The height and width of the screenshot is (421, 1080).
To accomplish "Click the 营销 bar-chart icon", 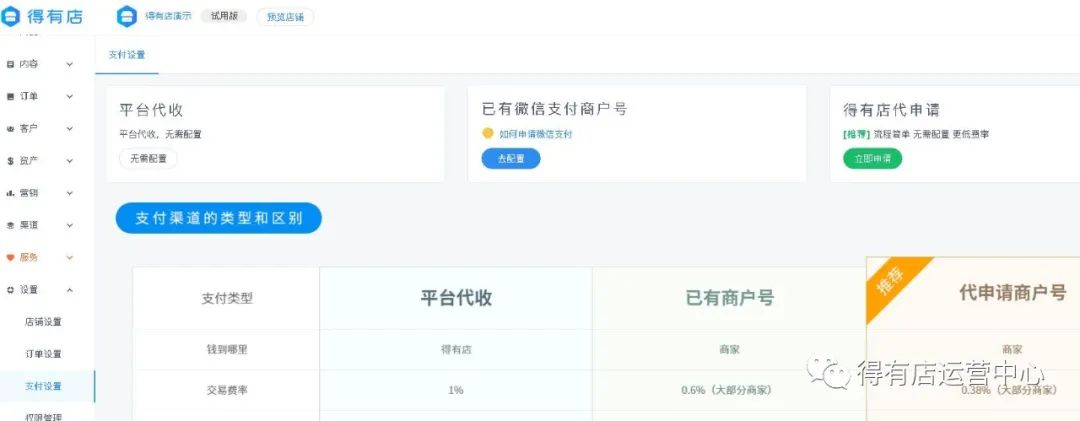I will [x=10, y=193].
